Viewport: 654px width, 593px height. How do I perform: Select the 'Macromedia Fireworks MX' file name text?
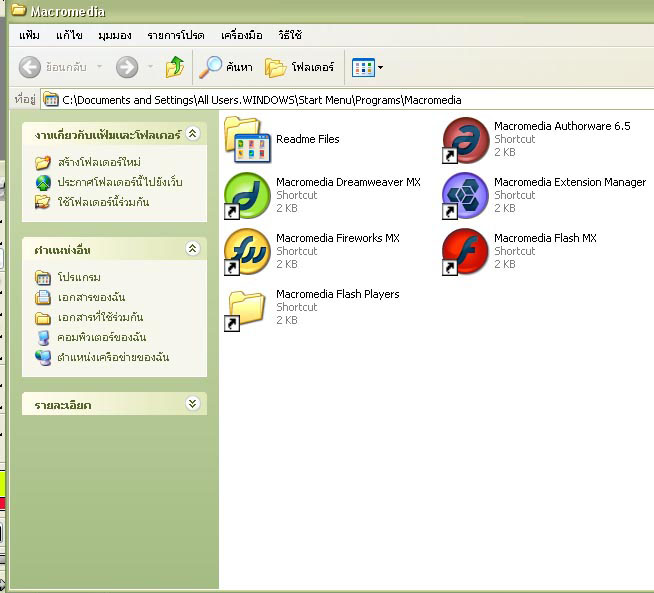tap(338, 238)
